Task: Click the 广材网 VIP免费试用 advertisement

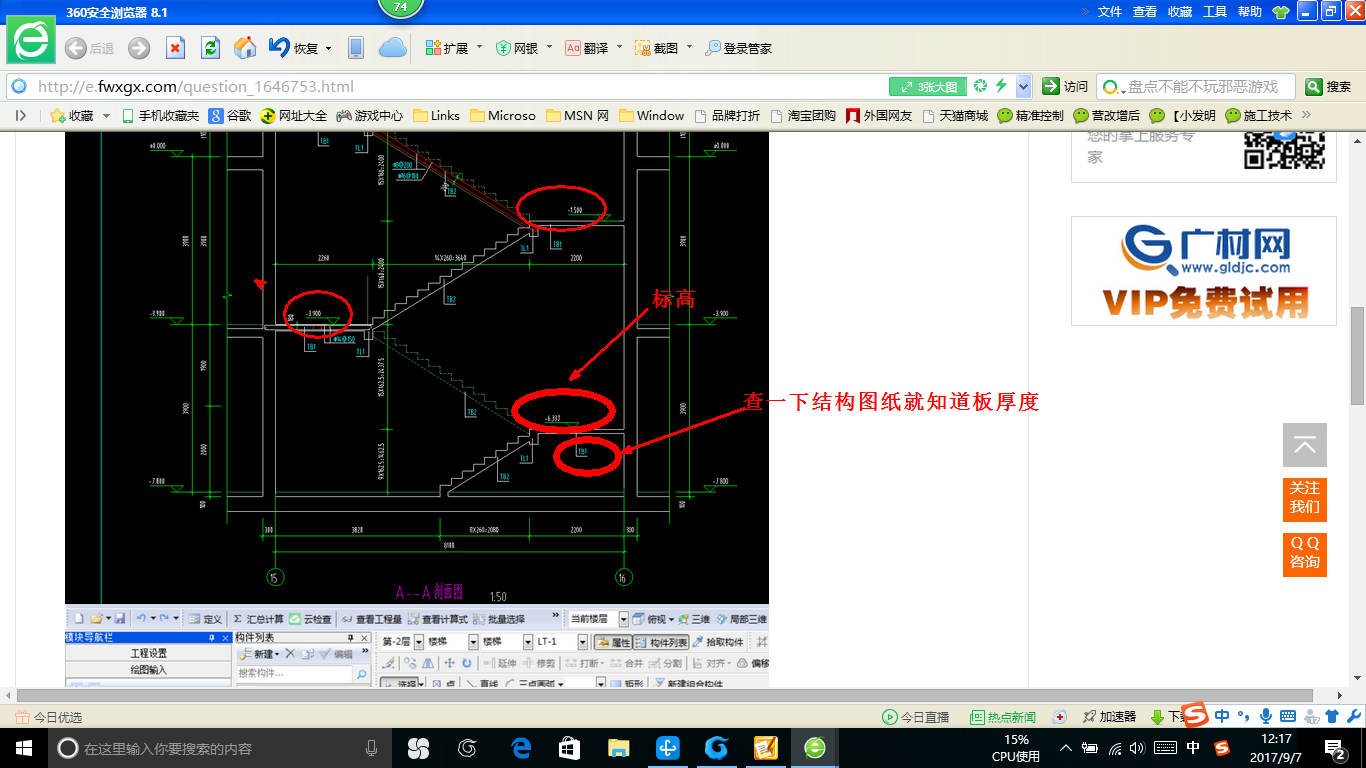Action: [1204, 271]
